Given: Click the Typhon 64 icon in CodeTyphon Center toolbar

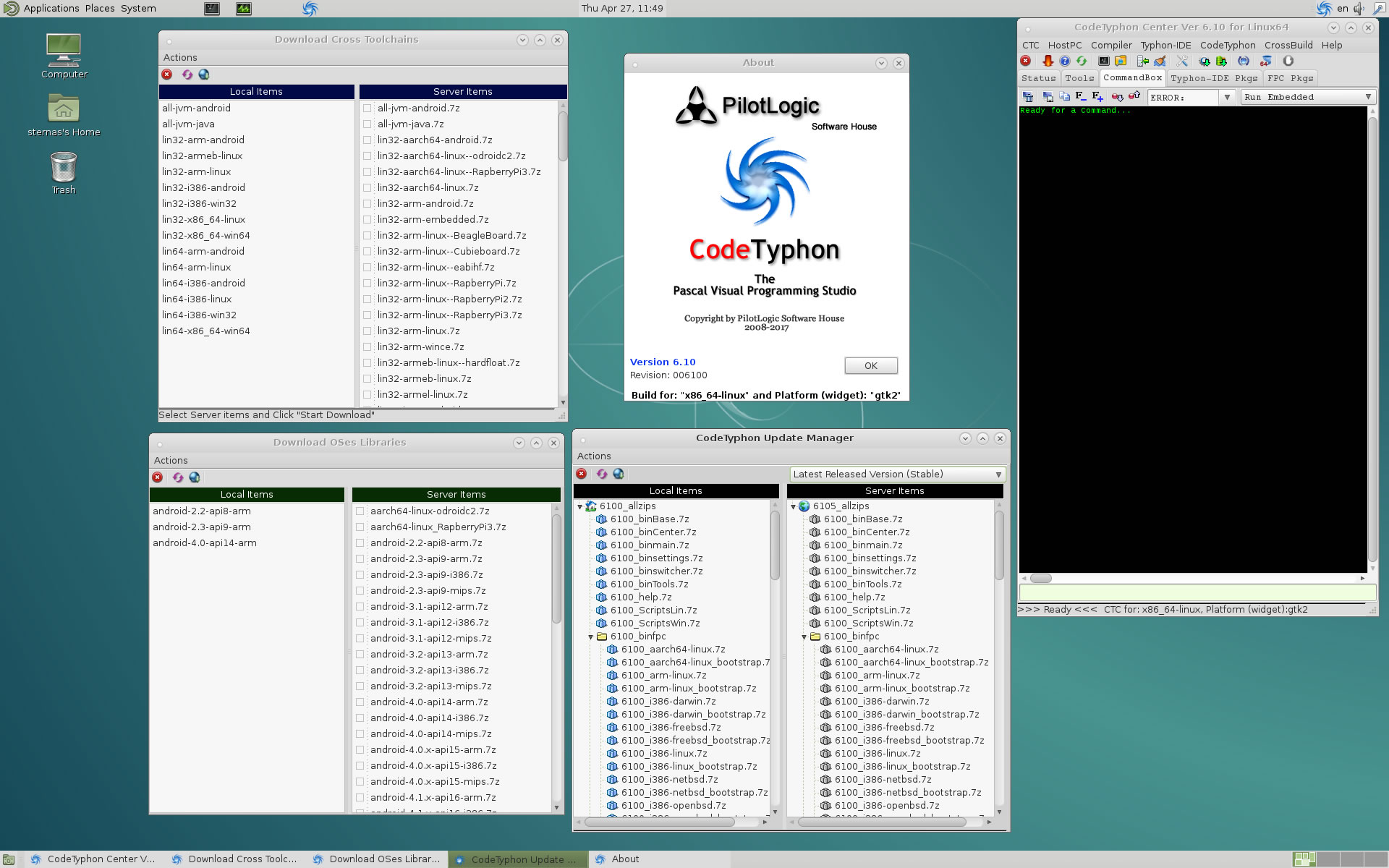Looking at the screenshot, I should click(x=1266, y=61).
